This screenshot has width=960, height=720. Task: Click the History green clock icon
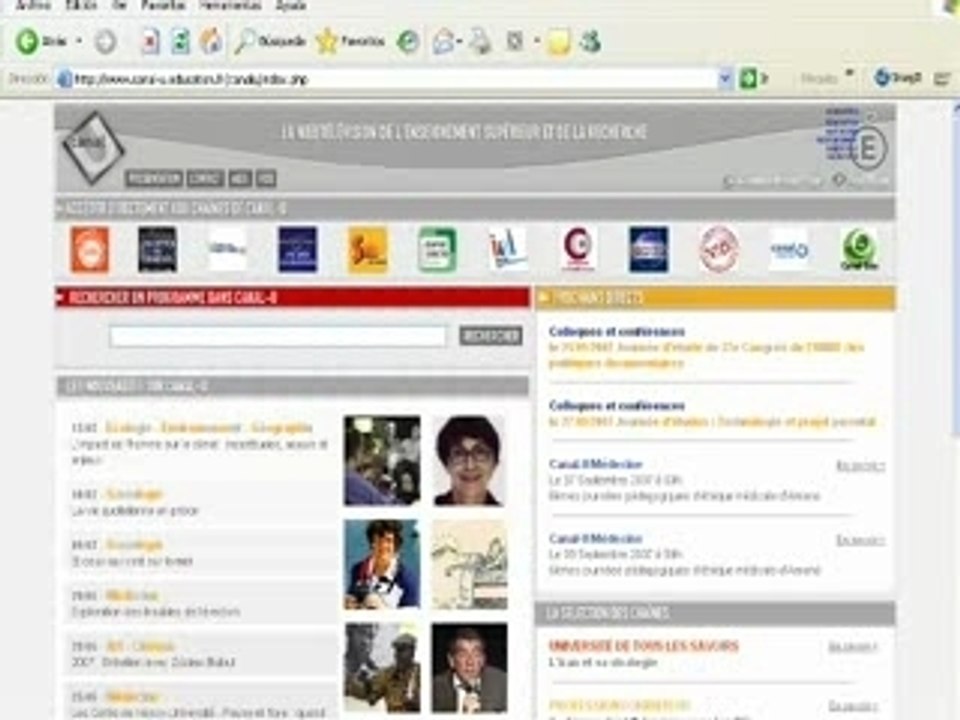[408, 42]
